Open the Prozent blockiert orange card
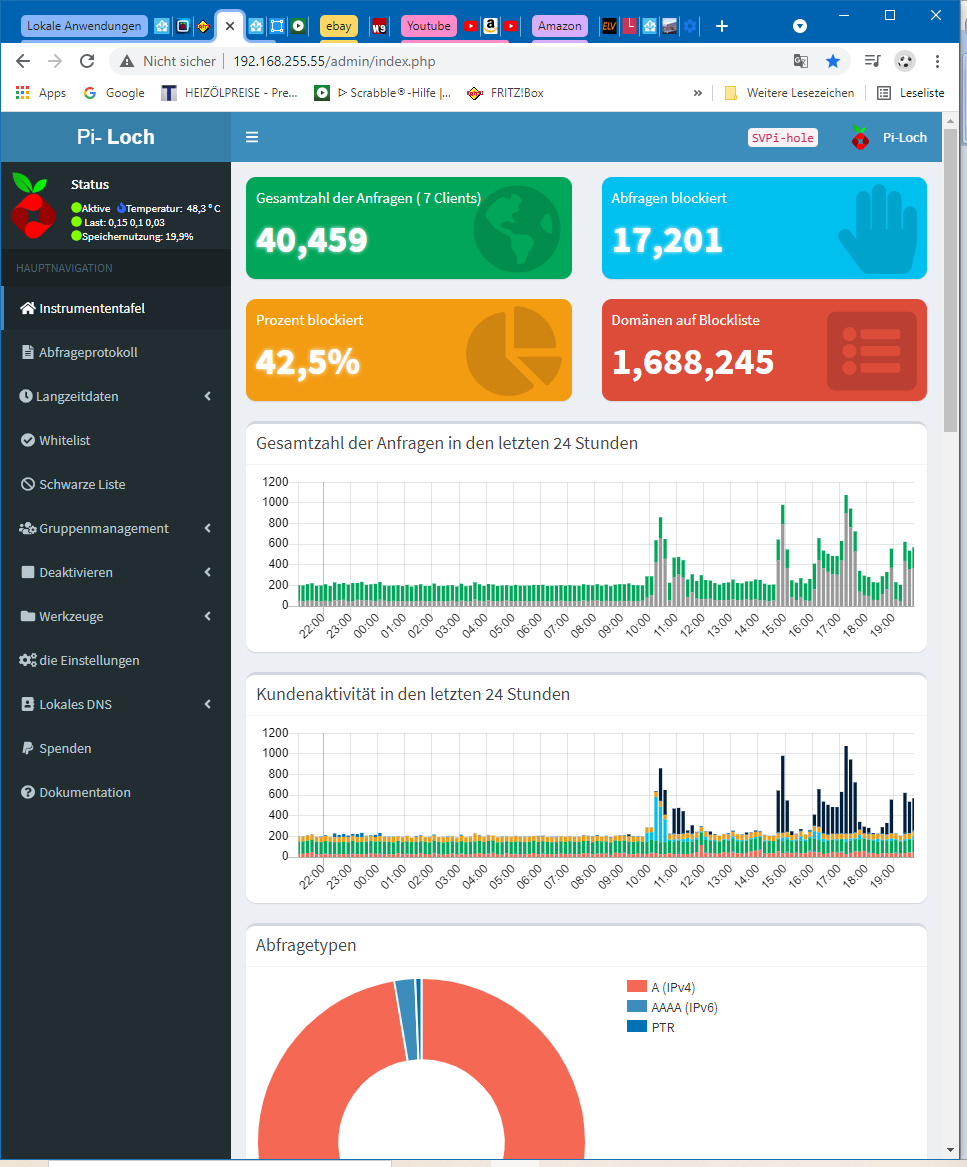 [x=409, y=350]
